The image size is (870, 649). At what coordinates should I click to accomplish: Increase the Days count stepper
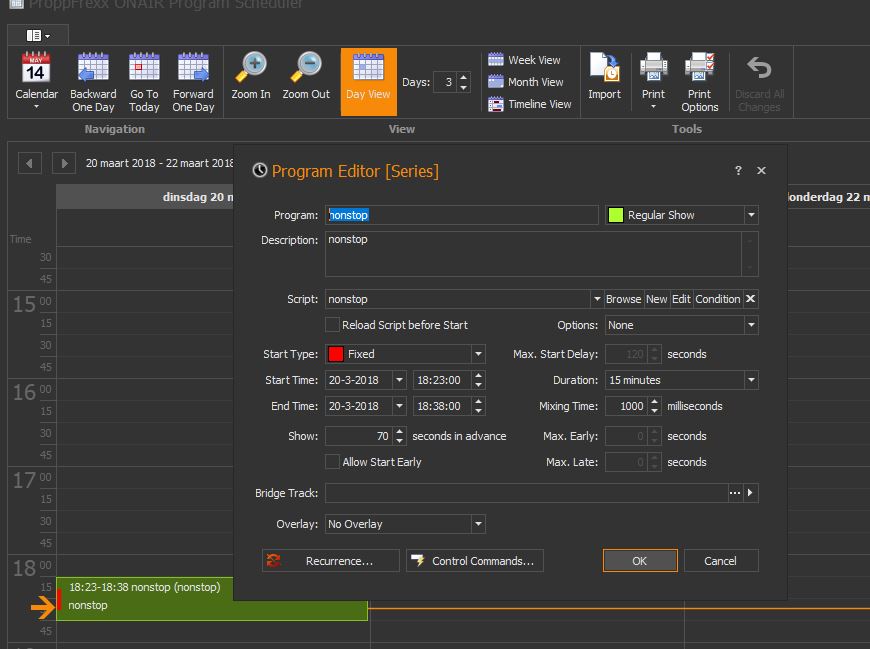(464, 77)
